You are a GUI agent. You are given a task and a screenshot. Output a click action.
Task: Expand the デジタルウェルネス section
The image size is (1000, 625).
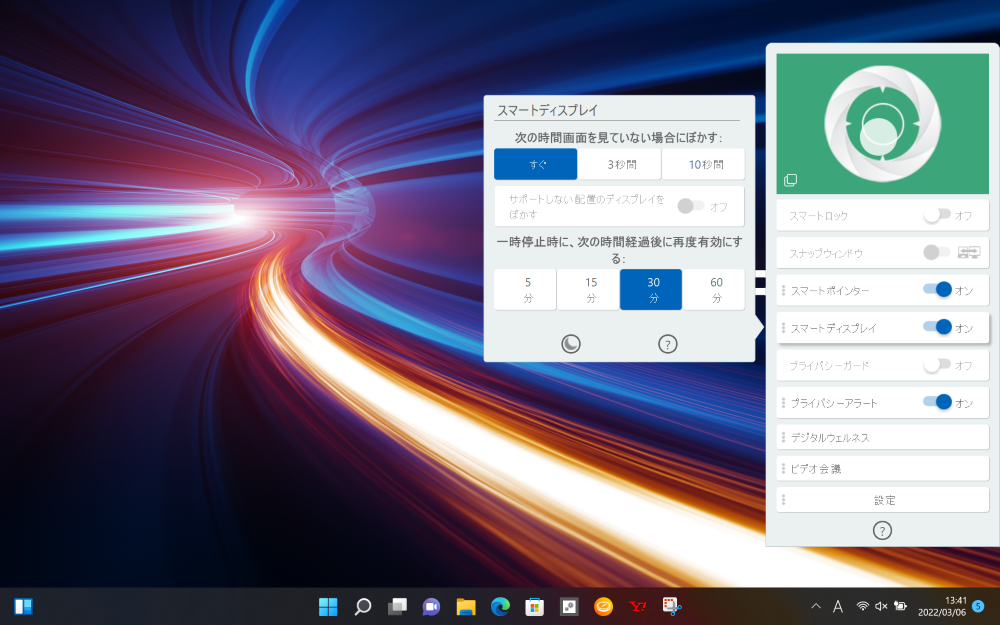click(882, 437)
